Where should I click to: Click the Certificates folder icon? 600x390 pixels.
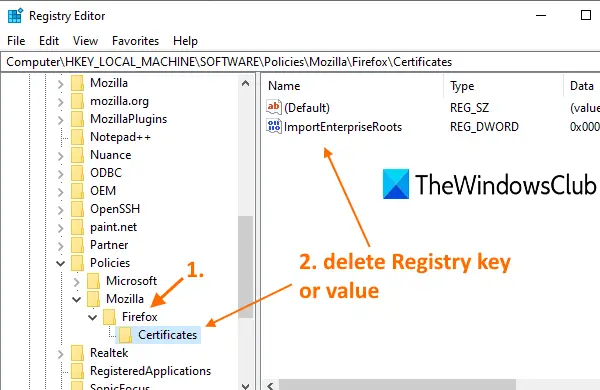[126, 335]
